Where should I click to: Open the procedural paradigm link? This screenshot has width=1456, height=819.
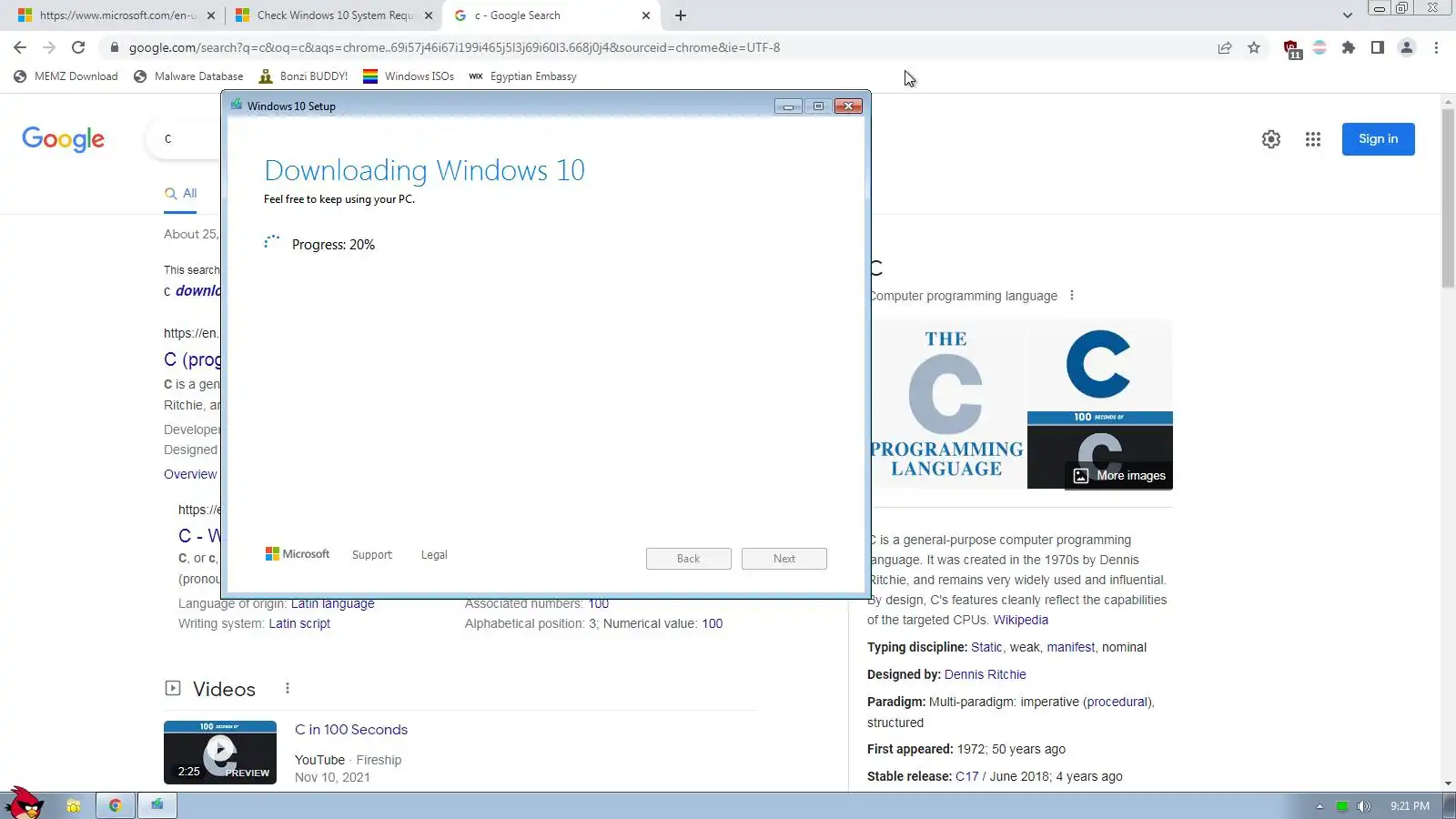[1117, 702]
